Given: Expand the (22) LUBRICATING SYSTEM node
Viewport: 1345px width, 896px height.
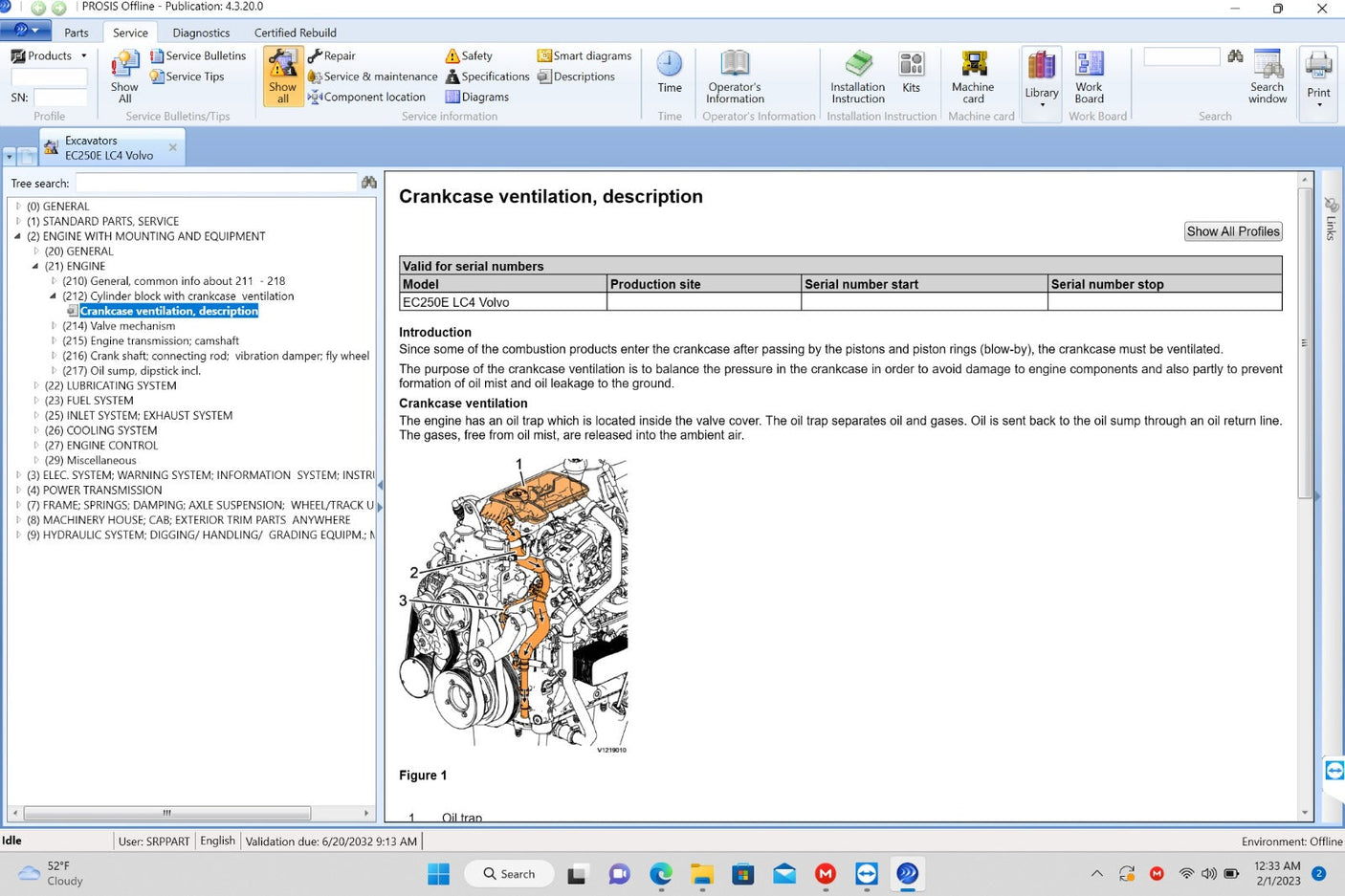Looking at the screenshot, I should [35, 385].
